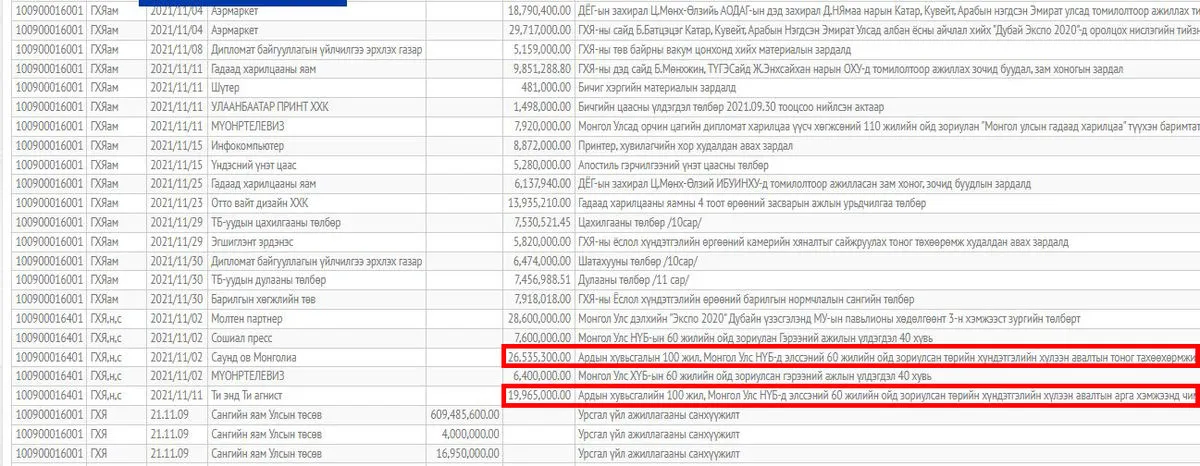Select the amount 8,872,000.00

[x=543, y=146]
